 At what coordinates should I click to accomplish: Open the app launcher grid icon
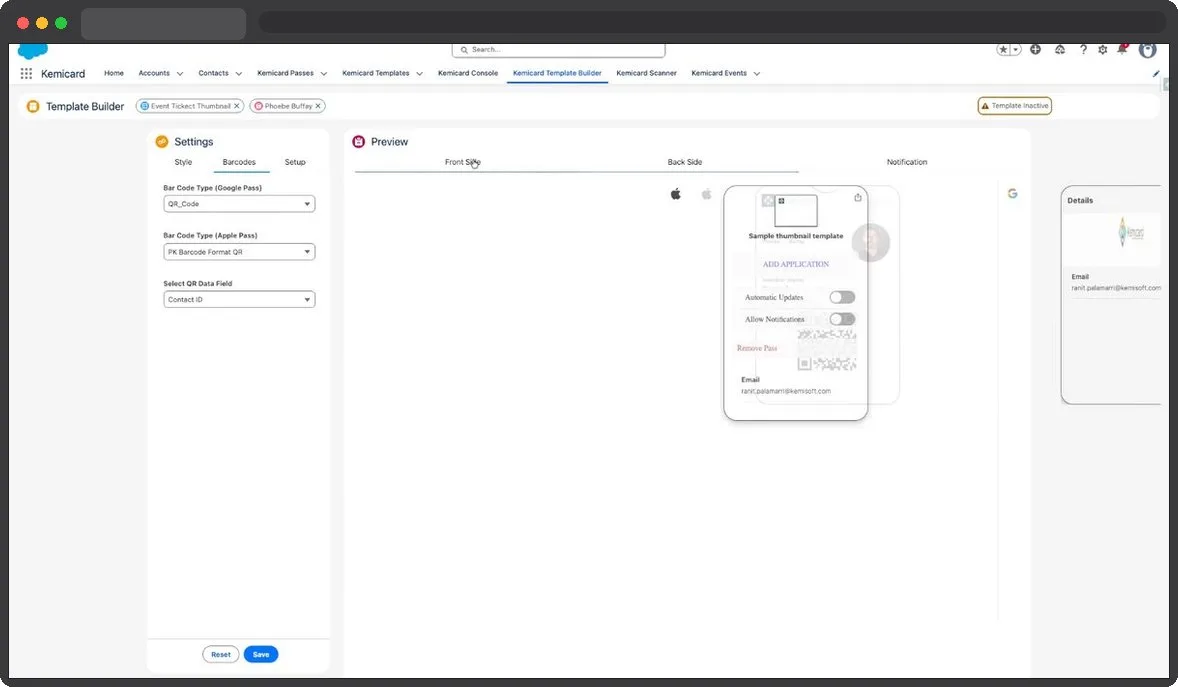coord(26,74)
